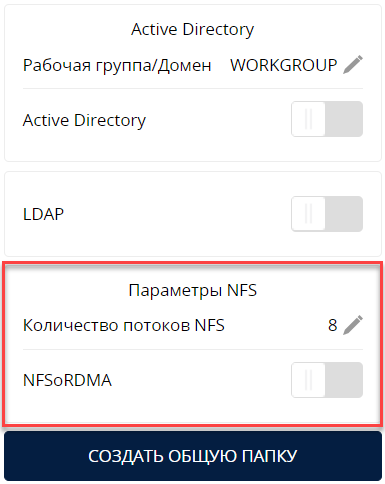The image size is (385, 484).
Task: Click divider line under Рабочая группа/Домен row
Action: point(193,89)
